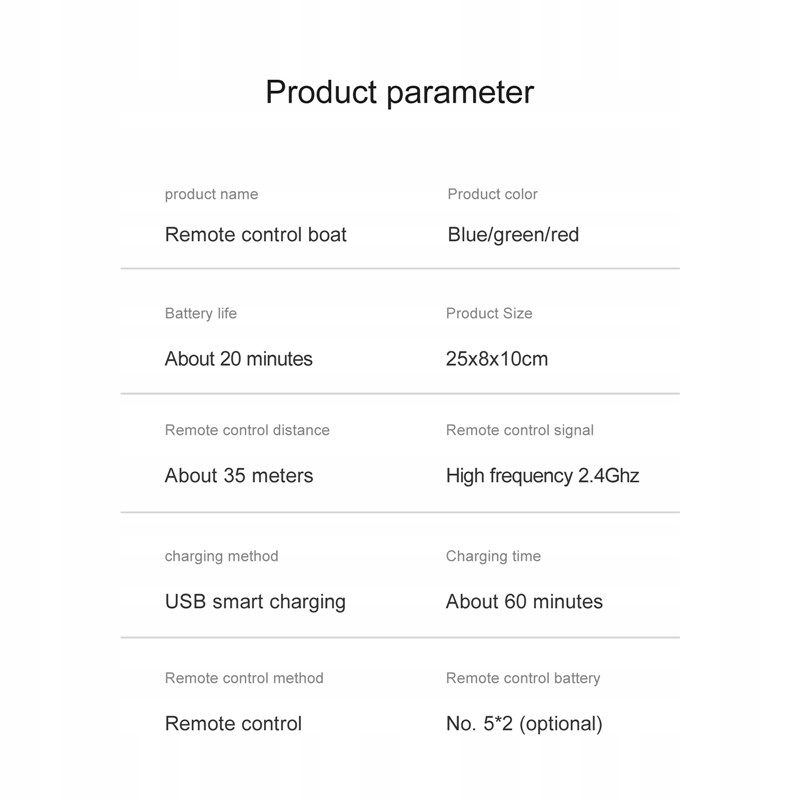The image size is (800, 800).
Task: Click the "Remote control distance" label
Action: tap(247, 430)
